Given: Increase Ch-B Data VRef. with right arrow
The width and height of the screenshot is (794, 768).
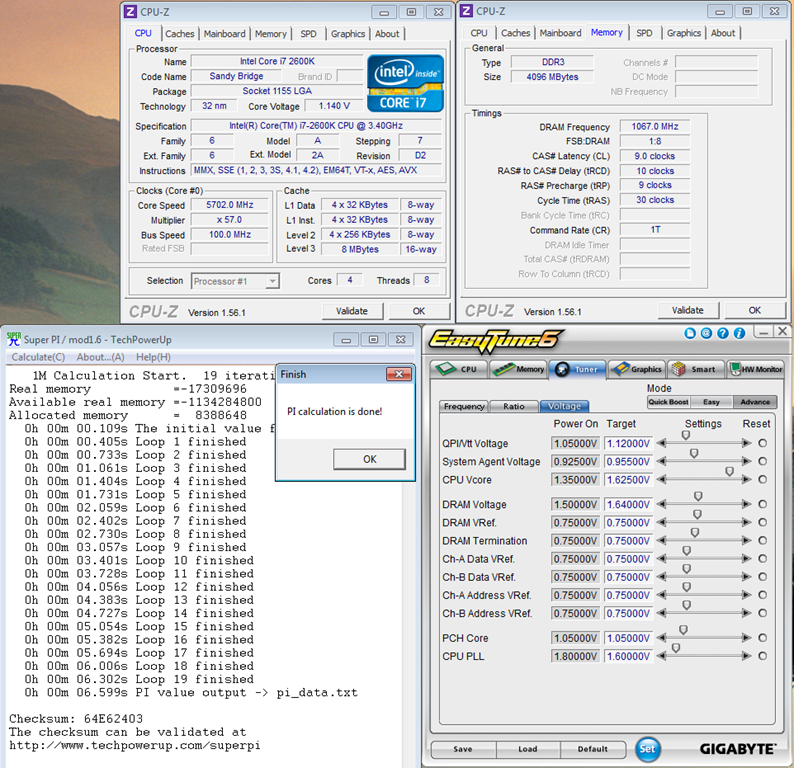Looking at the screenshot, I should [x=746, y=577].
